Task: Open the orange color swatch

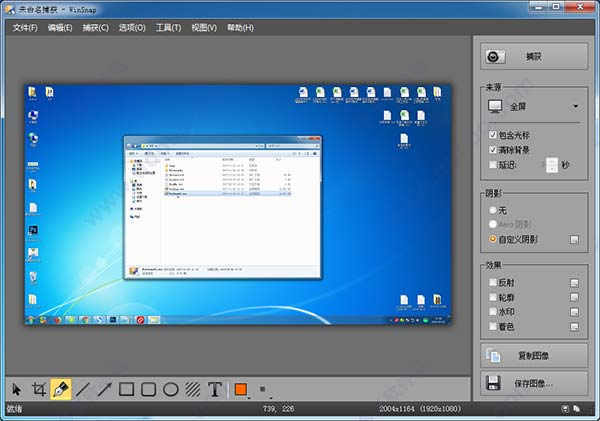Action: 241,390
